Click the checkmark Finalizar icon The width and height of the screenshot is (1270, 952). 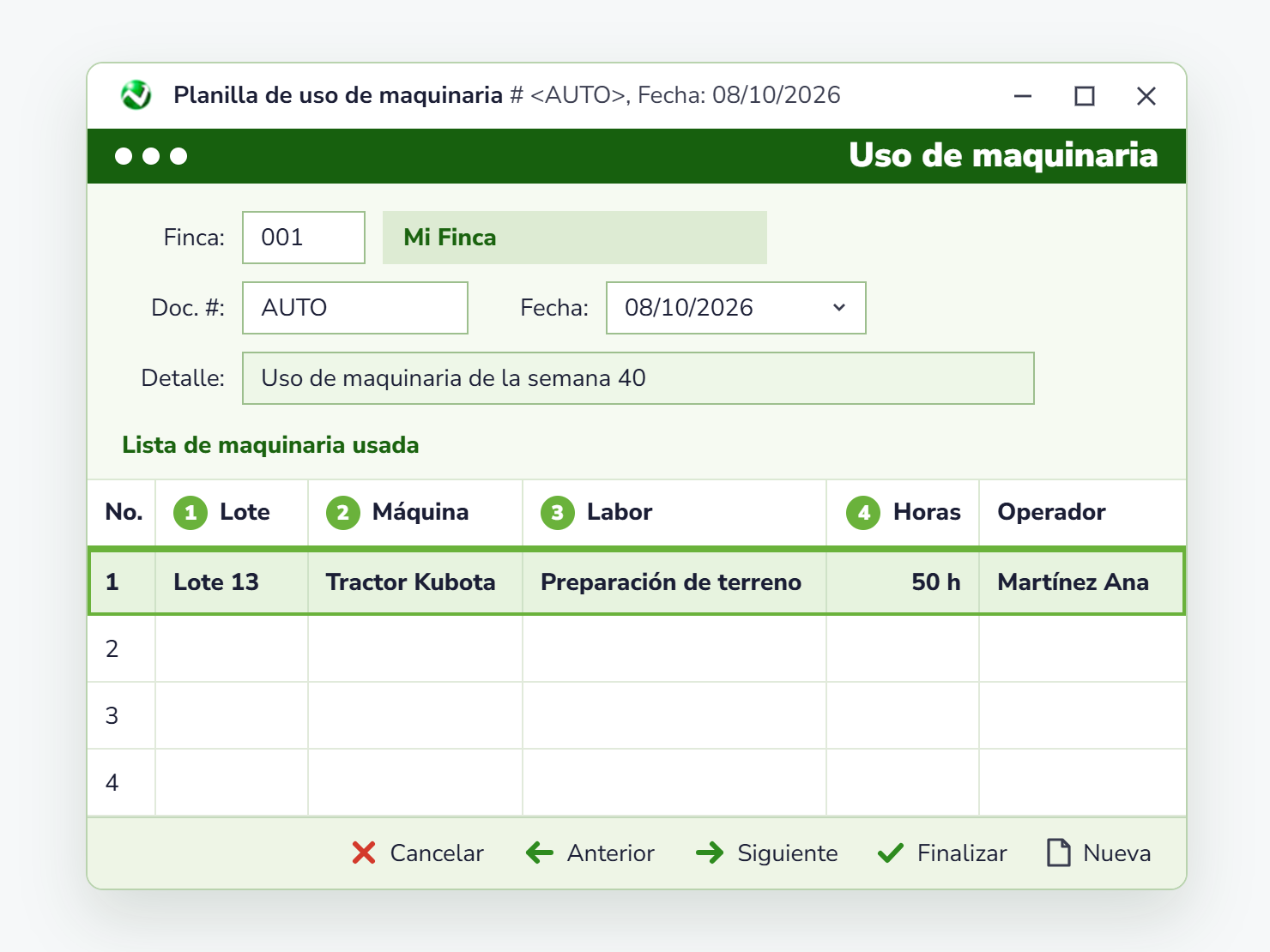tap(891, 853)
